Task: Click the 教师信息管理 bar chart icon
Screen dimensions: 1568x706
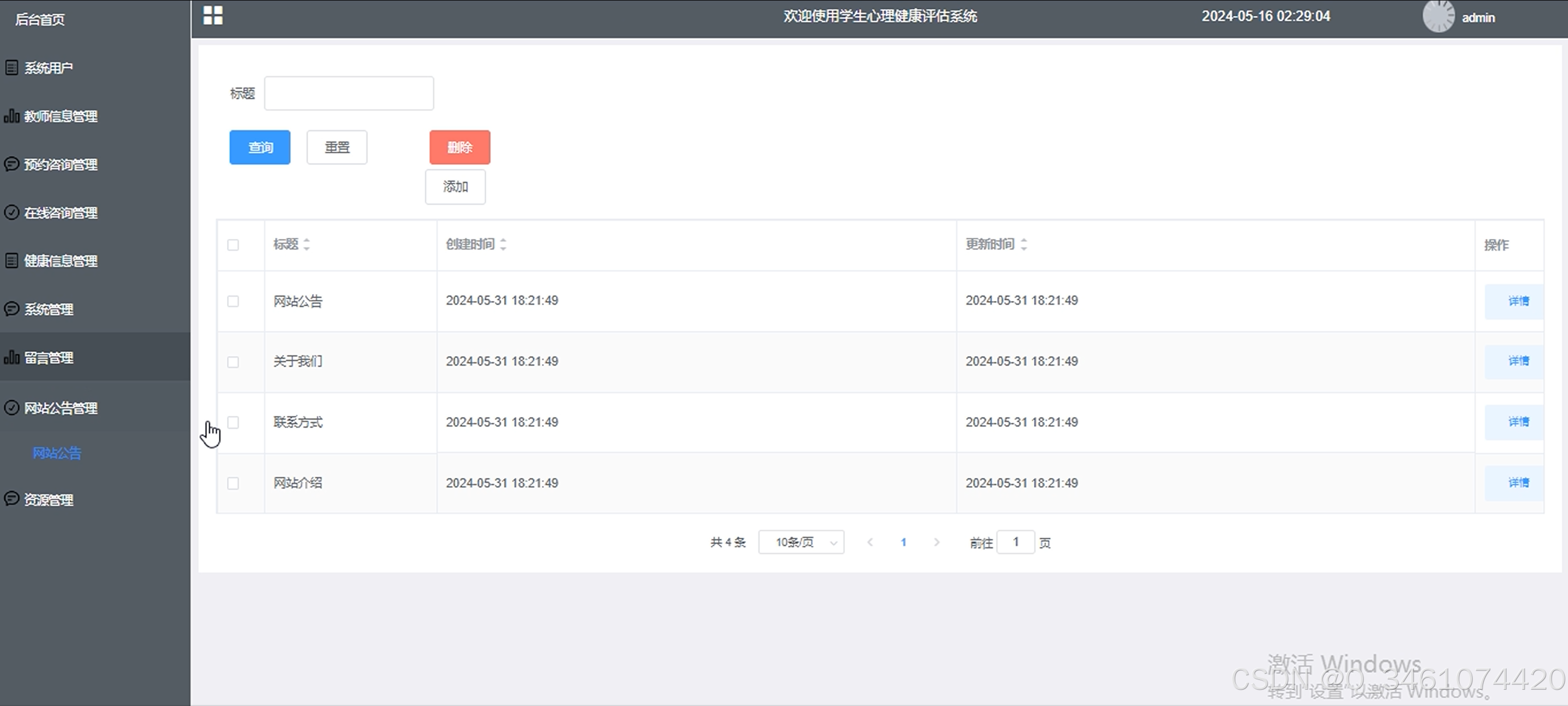Action: click(x=11, y=115)
